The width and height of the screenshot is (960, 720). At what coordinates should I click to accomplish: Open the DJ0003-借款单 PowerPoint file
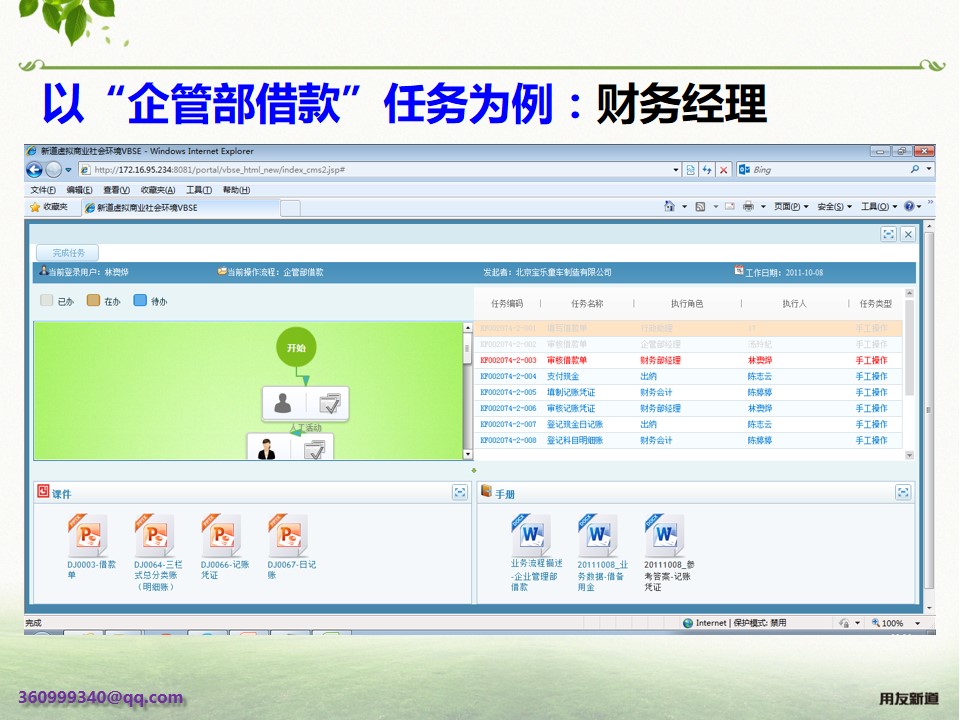coord(89,545)
